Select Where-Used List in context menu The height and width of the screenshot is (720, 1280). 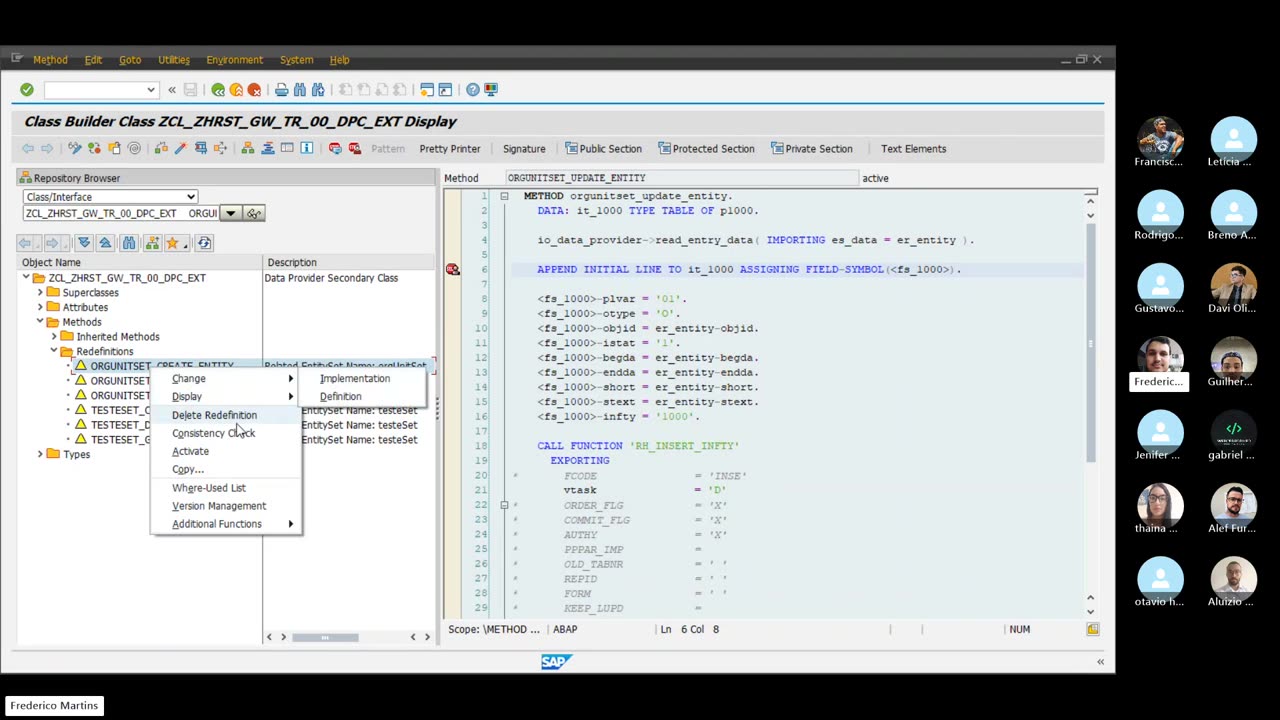[208, 488]
